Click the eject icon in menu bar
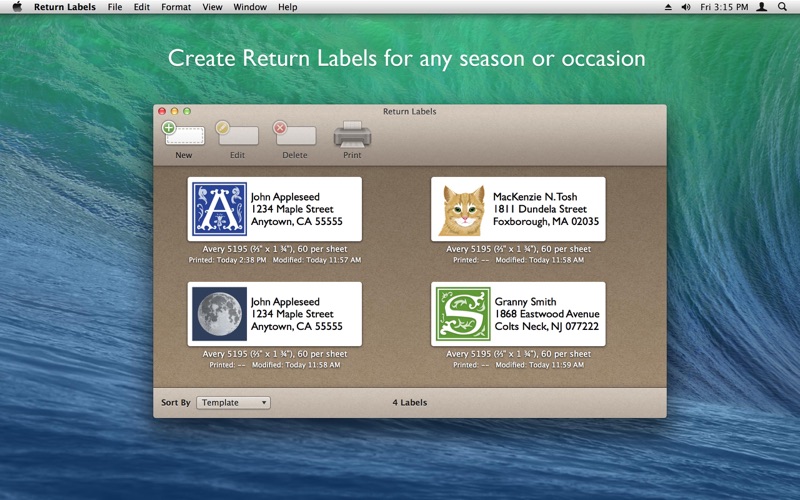This screenshot has height=500, width=800. point(668,7)
